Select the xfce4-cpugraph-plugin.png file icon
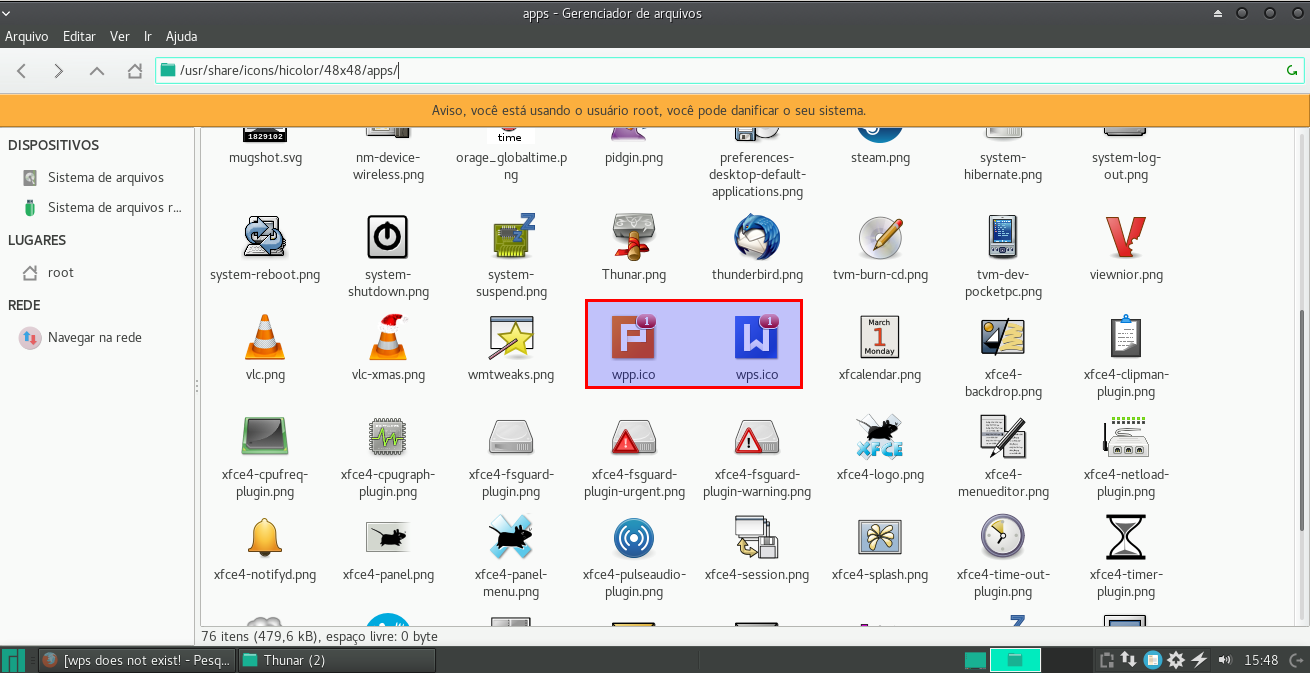Image resolution: width=1310 pixels, height=673 pixels. coord(388,437)
